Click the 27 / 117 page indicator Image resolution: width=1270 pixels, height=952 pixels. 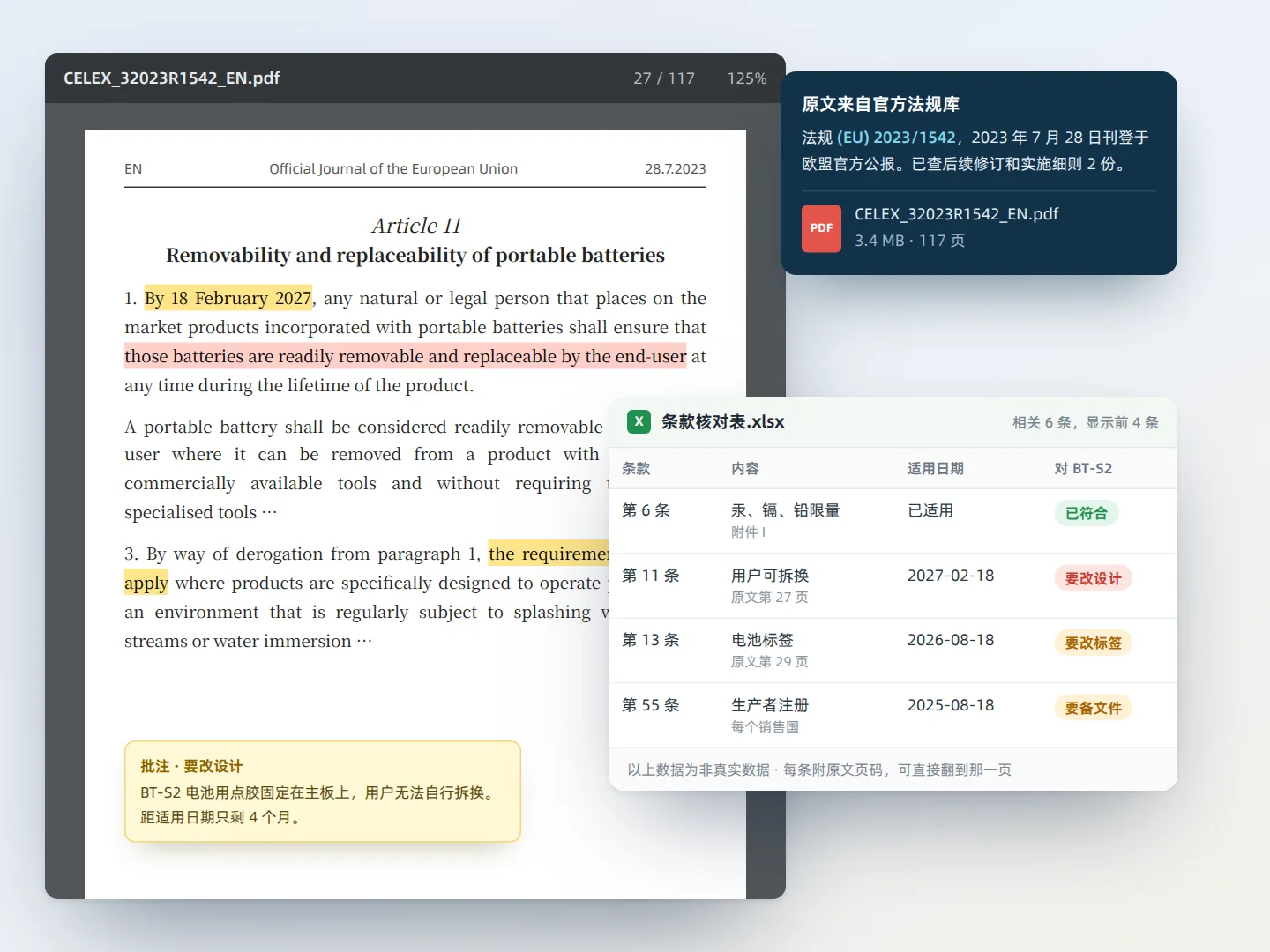point(664,78)
